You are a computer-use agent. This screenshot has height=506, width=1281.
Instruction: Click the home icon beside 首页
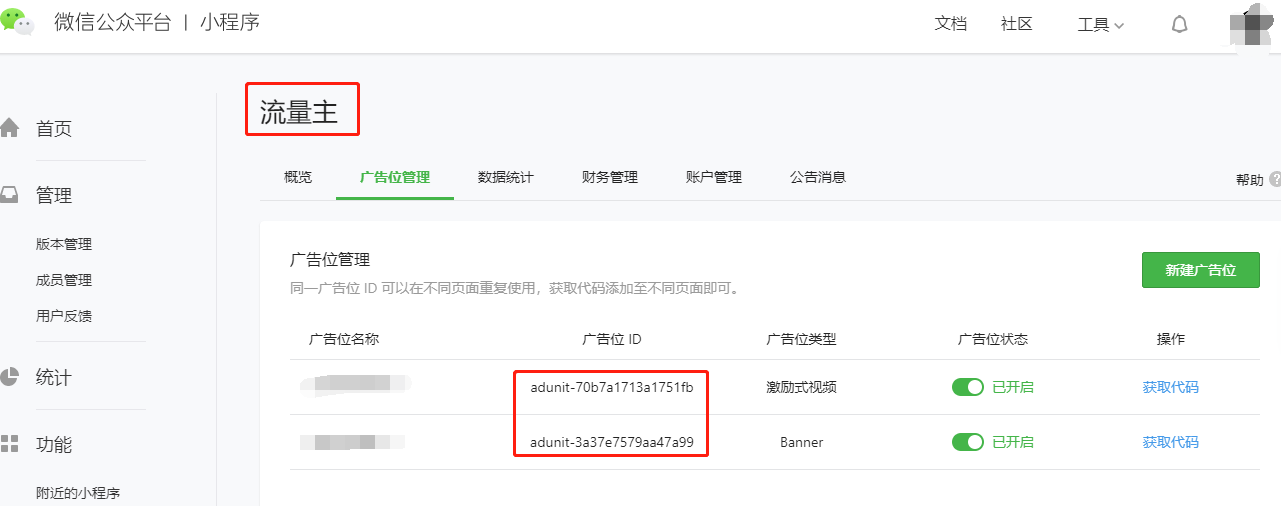click(10, 128)
